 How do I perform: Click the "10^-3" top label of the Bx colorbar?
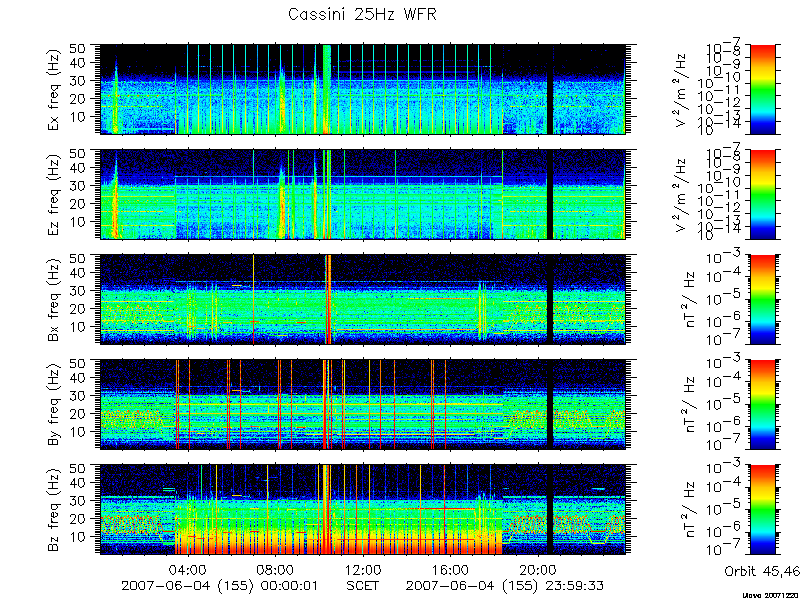(724, 258)
